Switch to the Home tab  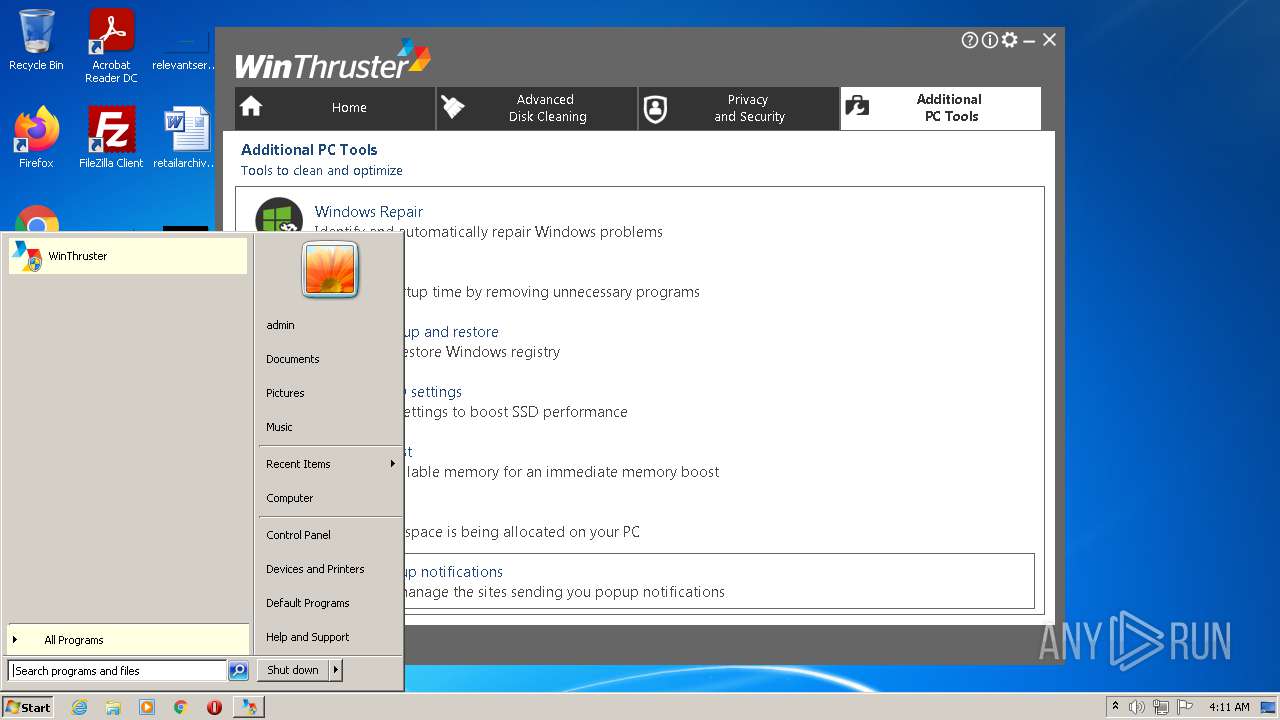[x=335, y=108]
